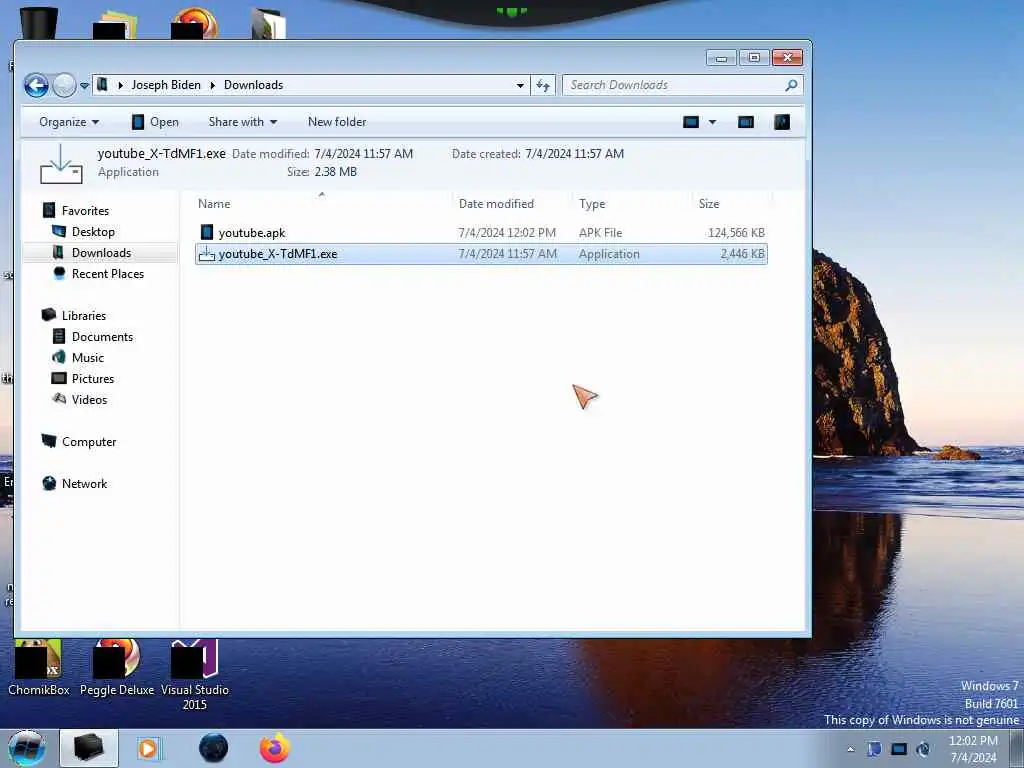Click the search magnifier icon

coord(791,85)
